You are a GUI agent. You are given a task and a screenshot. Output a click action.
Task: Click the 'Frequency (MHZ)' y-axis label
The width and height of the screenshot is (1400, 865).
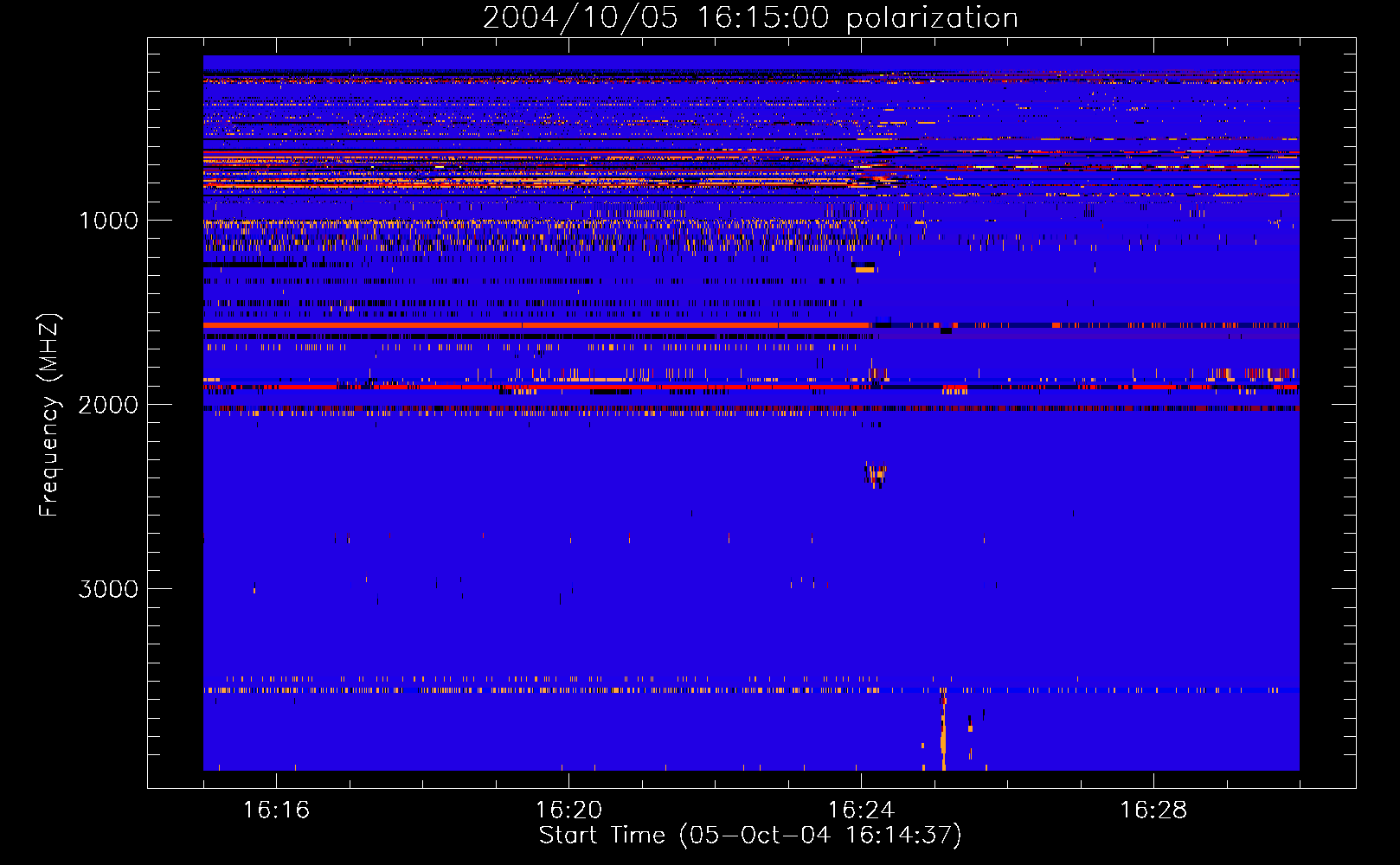50,415
